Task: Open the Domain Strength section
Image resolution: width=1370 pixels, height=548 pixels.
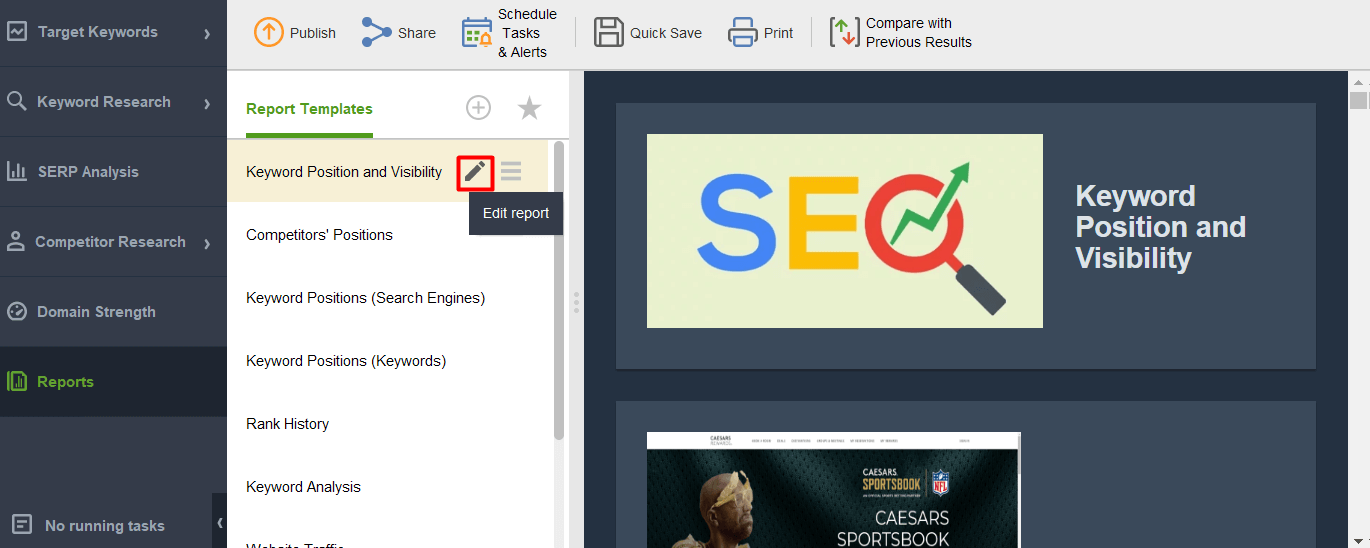Action: (x=113, y=312)
